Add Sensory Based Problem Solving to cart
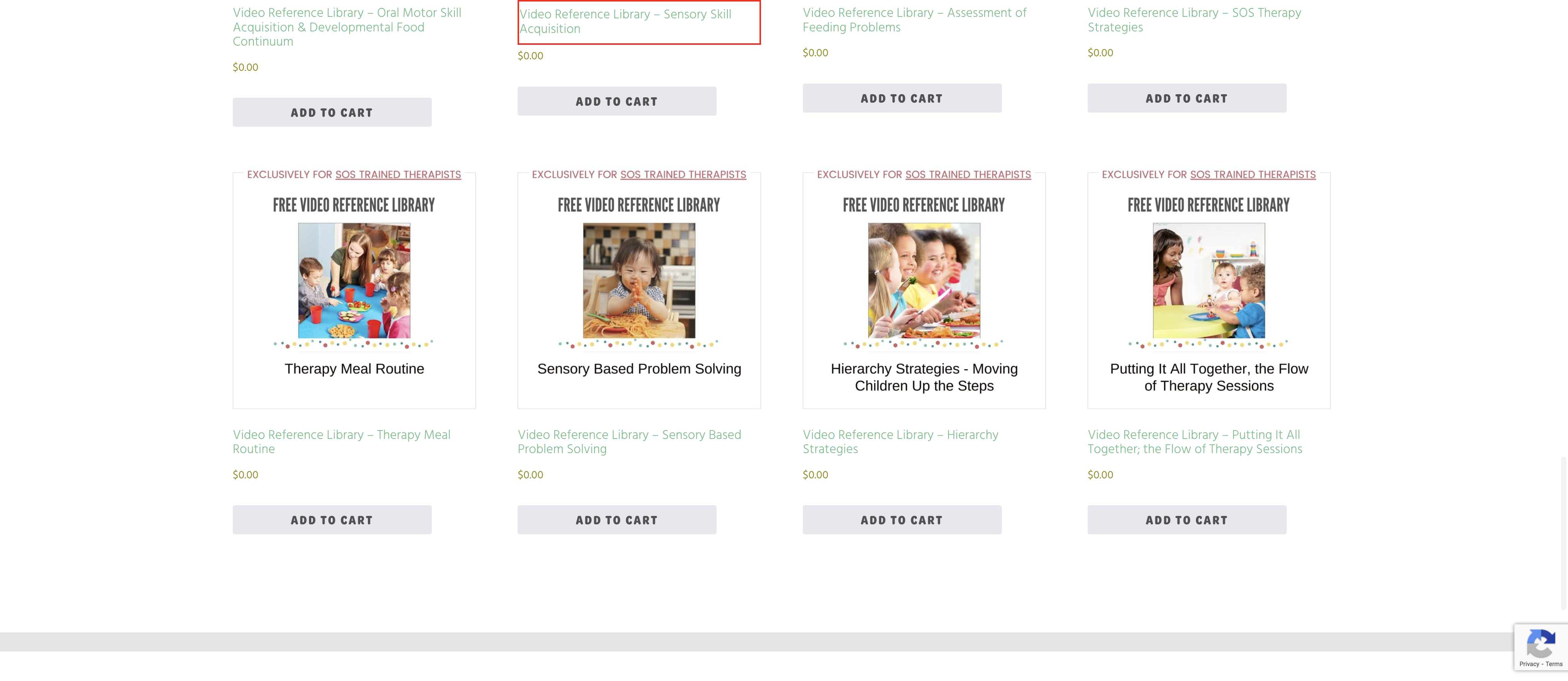Viewport: 1568px width, 681px height. tap(617, 520)
